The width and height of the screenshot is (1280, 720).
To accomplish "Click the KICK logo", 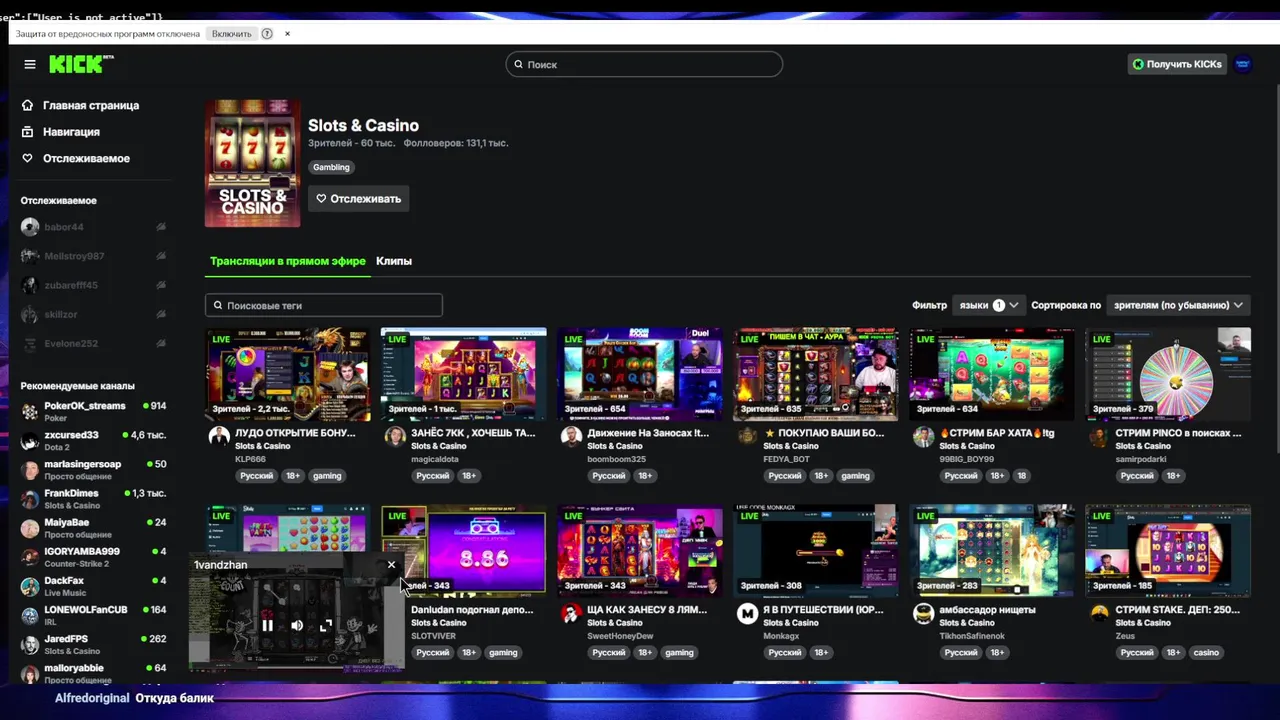I will (x=81, y=64).
